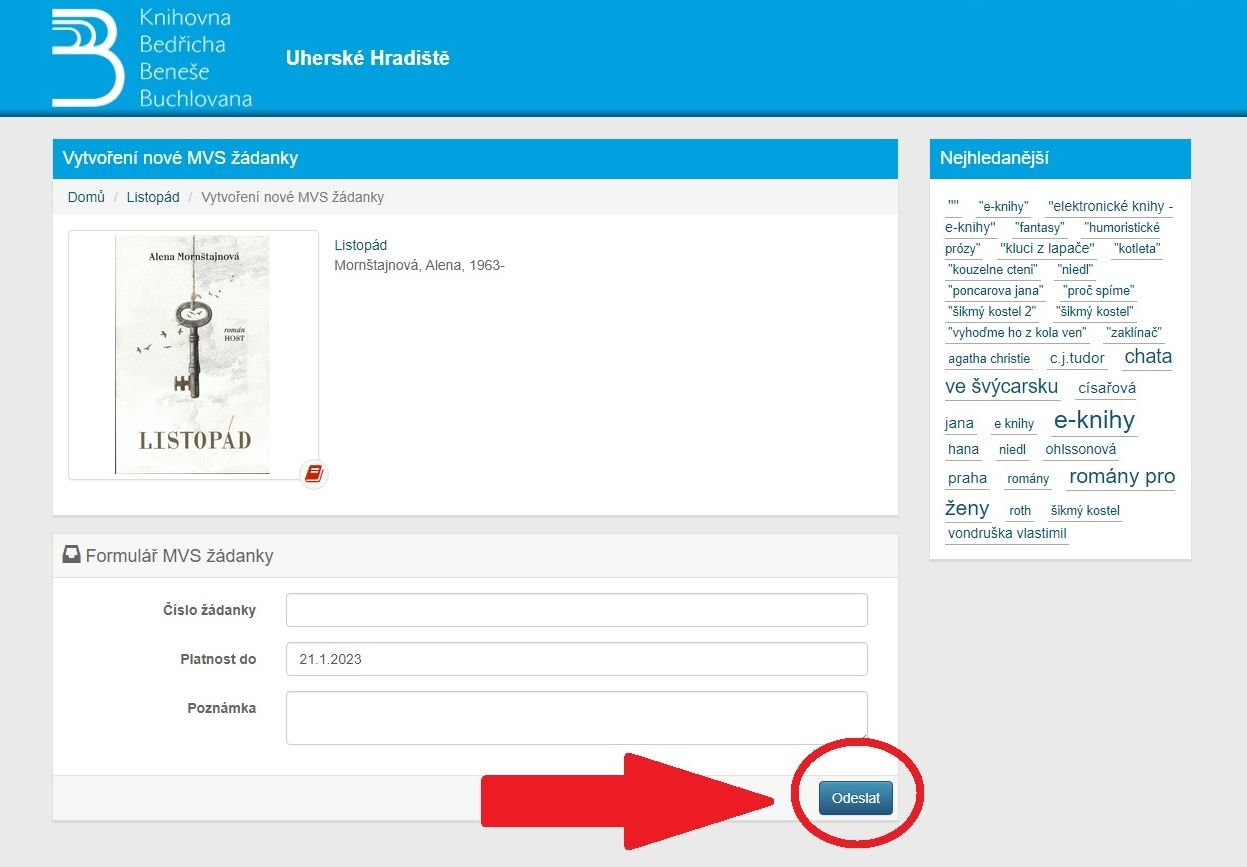1247x867 pixels.
Task: Submit the form with the Odeslat button
Action: [856, 798]
